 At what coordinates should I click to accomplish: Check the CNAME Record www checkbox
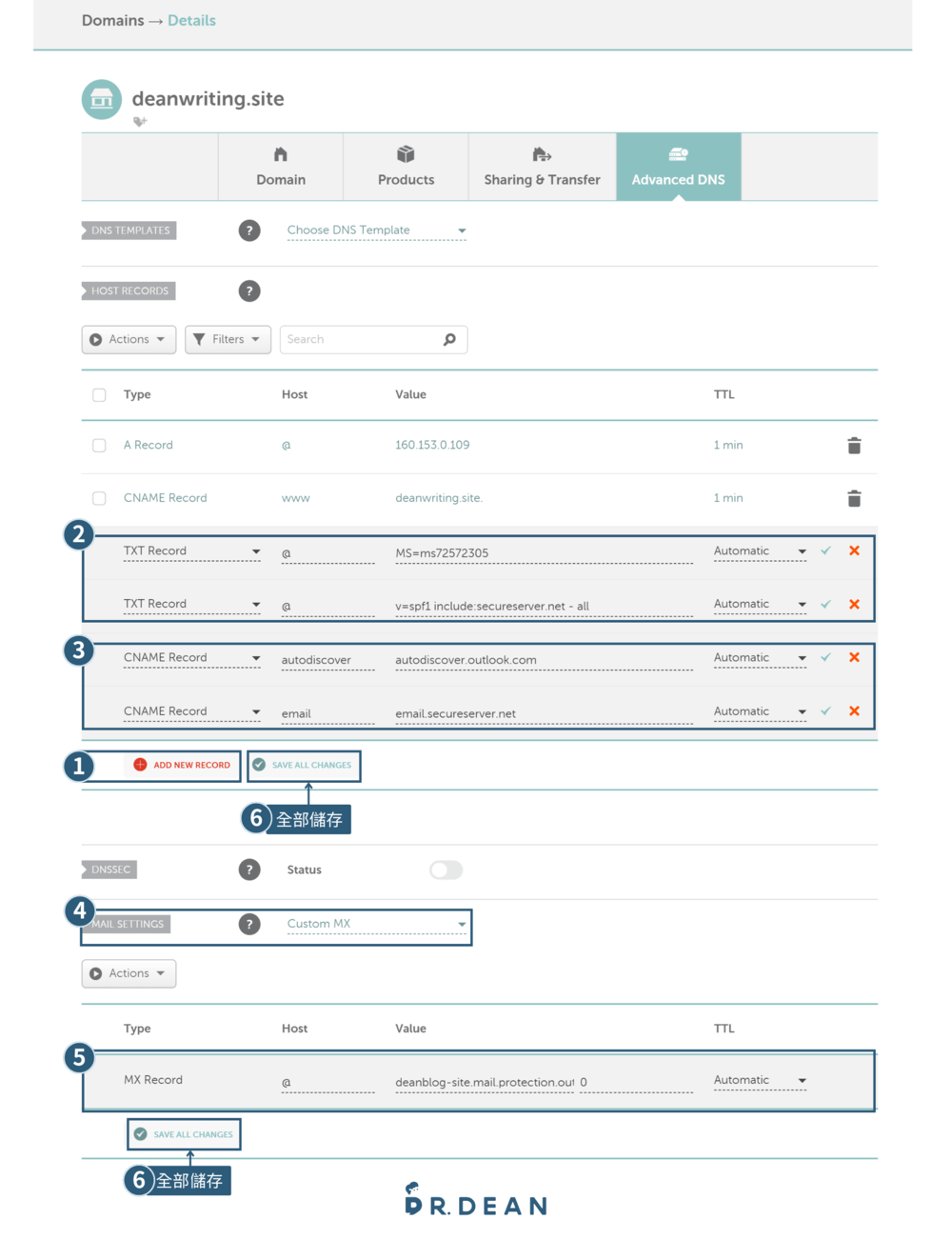[x=99, y=498]
